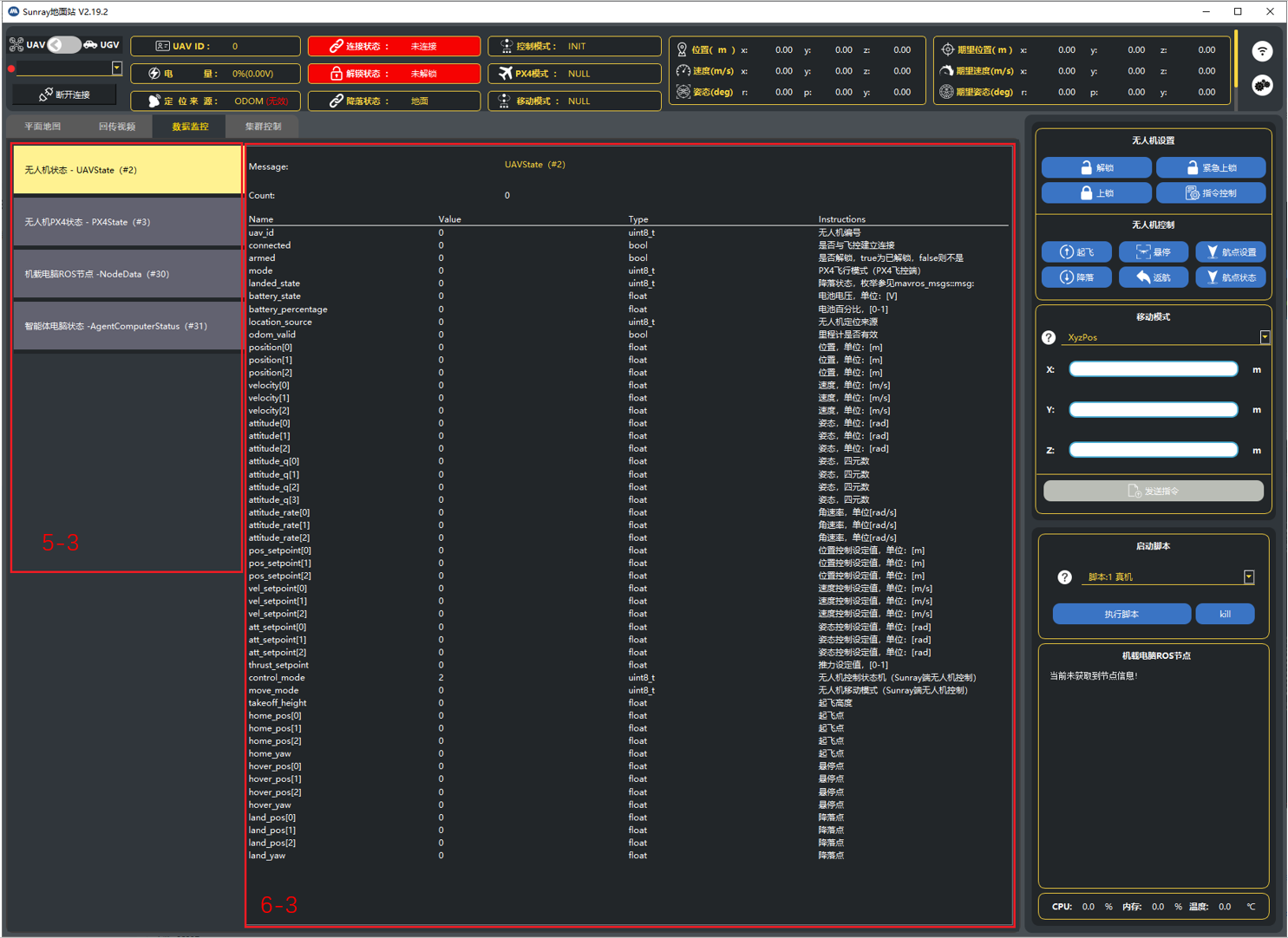Click the uav_id row name

tap(261, 232)
